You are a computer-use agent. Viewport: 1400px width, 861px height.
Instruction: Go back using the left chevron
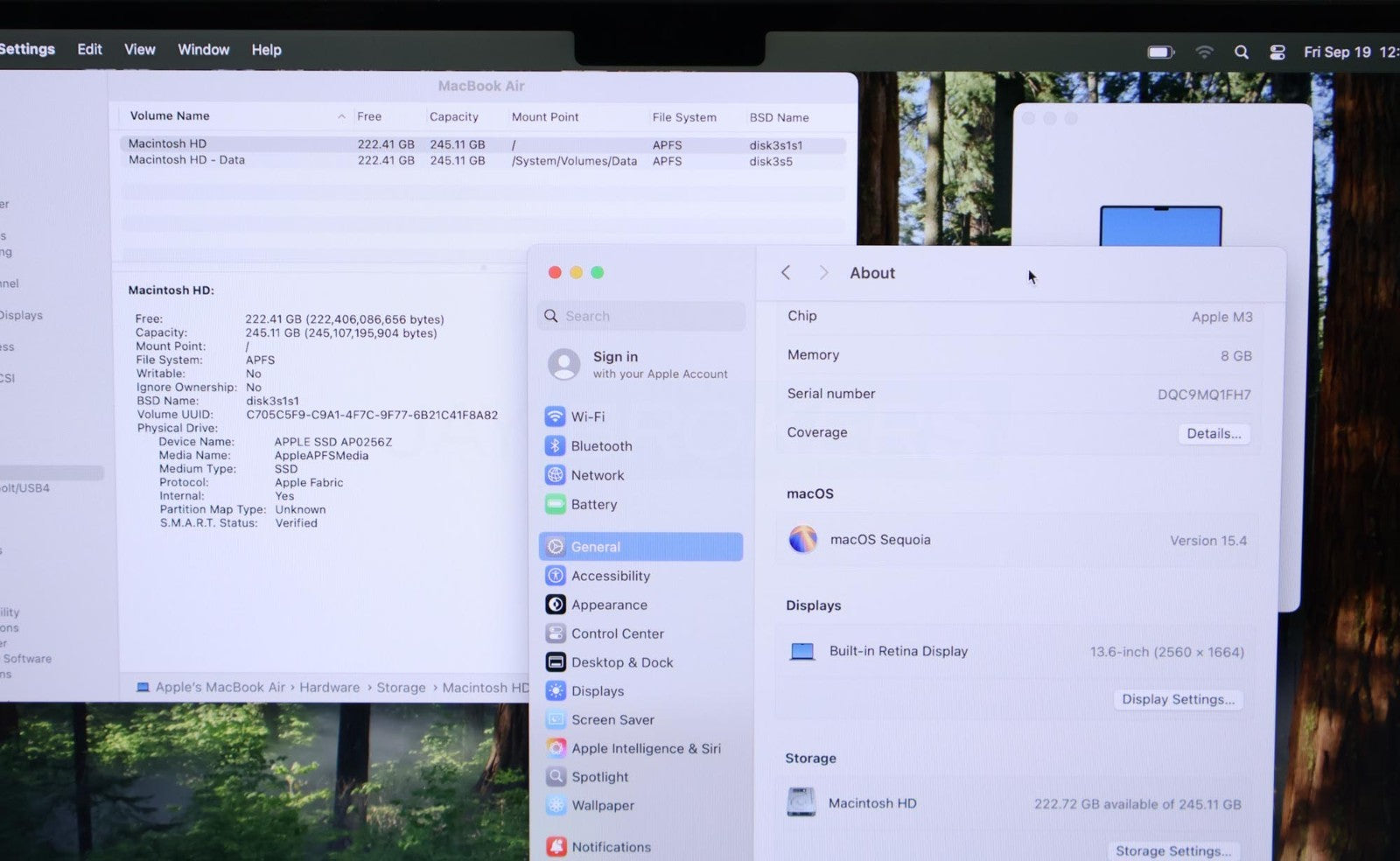coord(786,273)
